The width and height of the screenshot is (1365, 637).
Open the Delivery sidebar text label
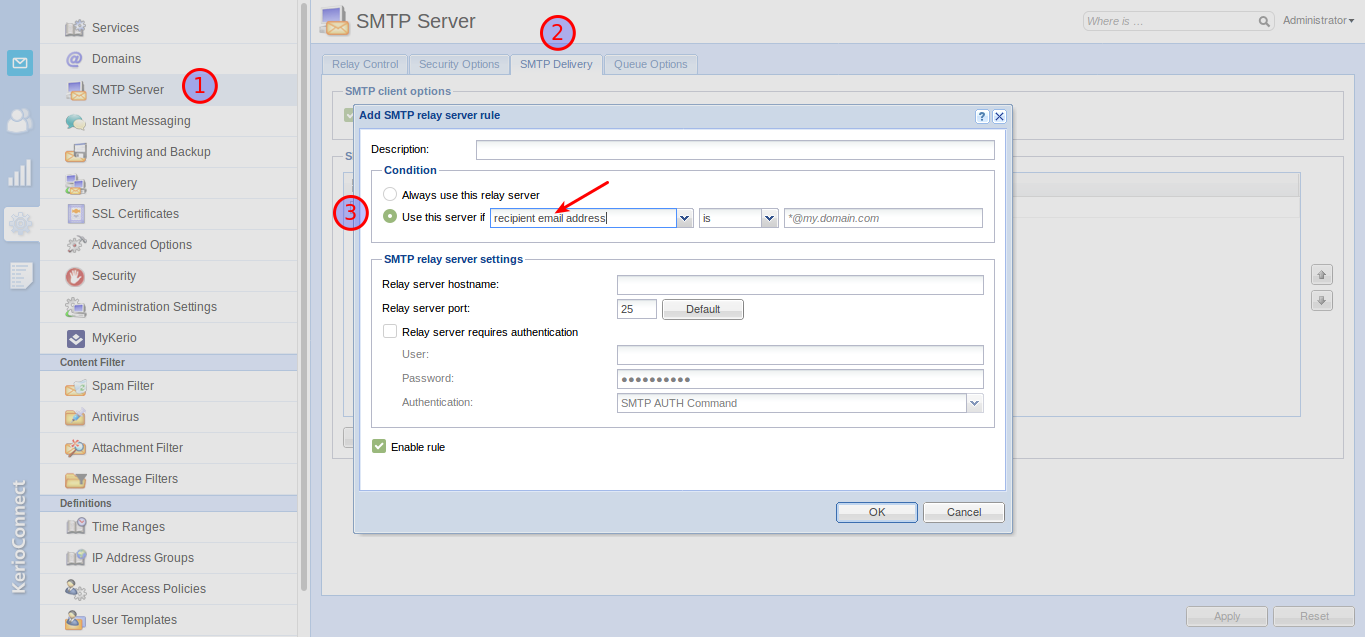tap(114, 183)
